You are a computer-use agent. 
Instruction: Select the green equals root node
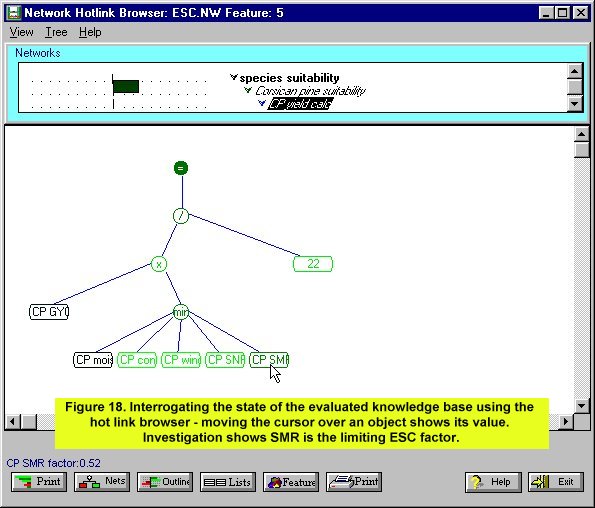181,168
